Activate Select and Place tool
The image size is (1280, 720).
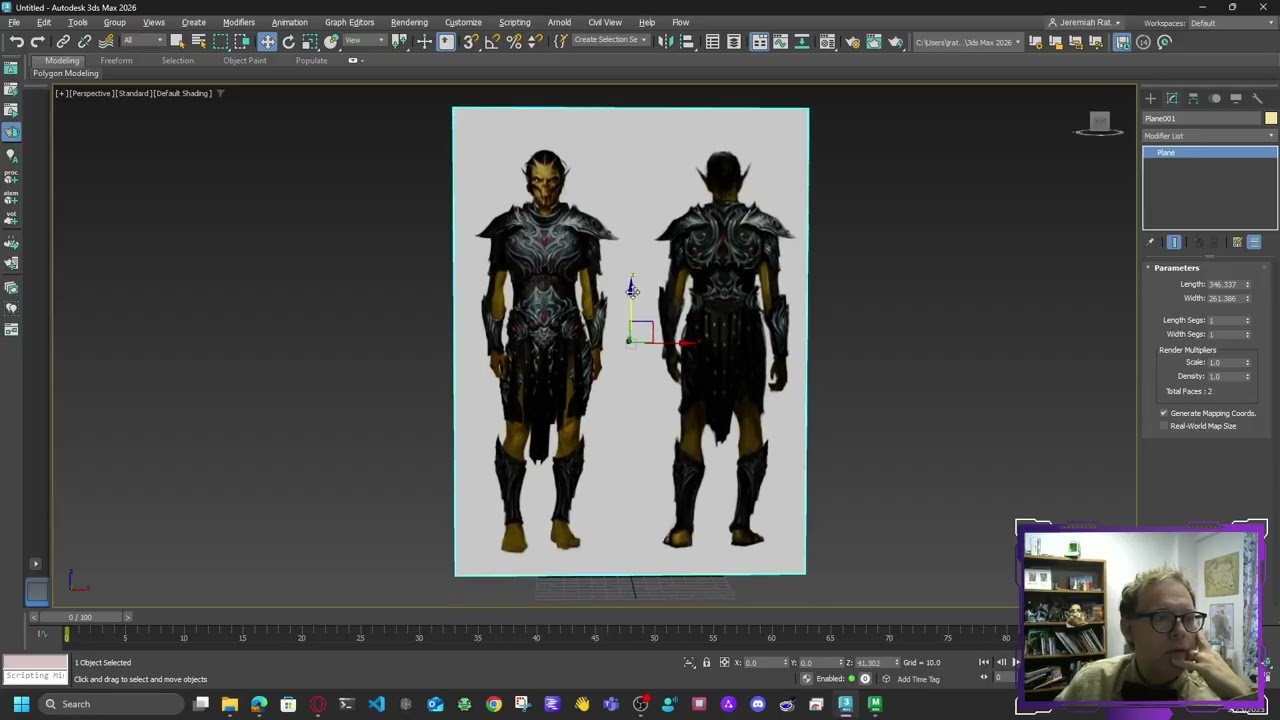click(332, 41)
